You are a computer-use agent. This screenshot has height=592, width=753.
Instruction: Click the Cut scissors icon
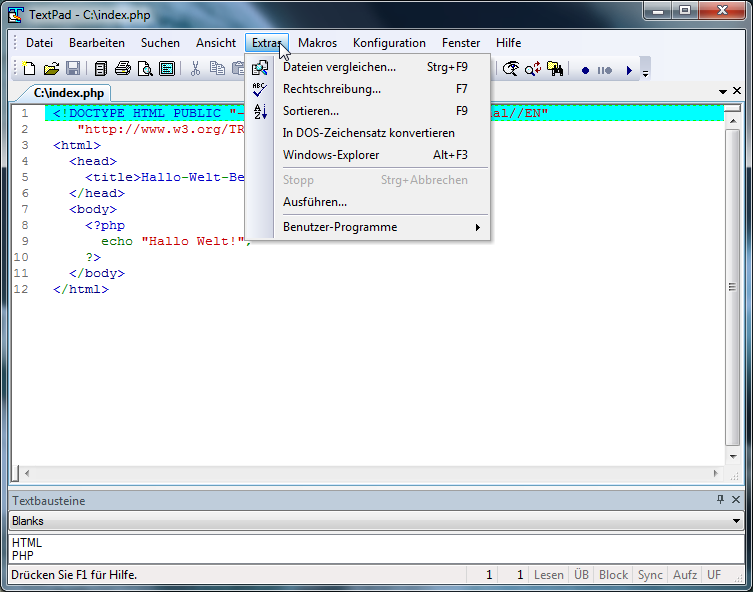[x=195, y=69]
